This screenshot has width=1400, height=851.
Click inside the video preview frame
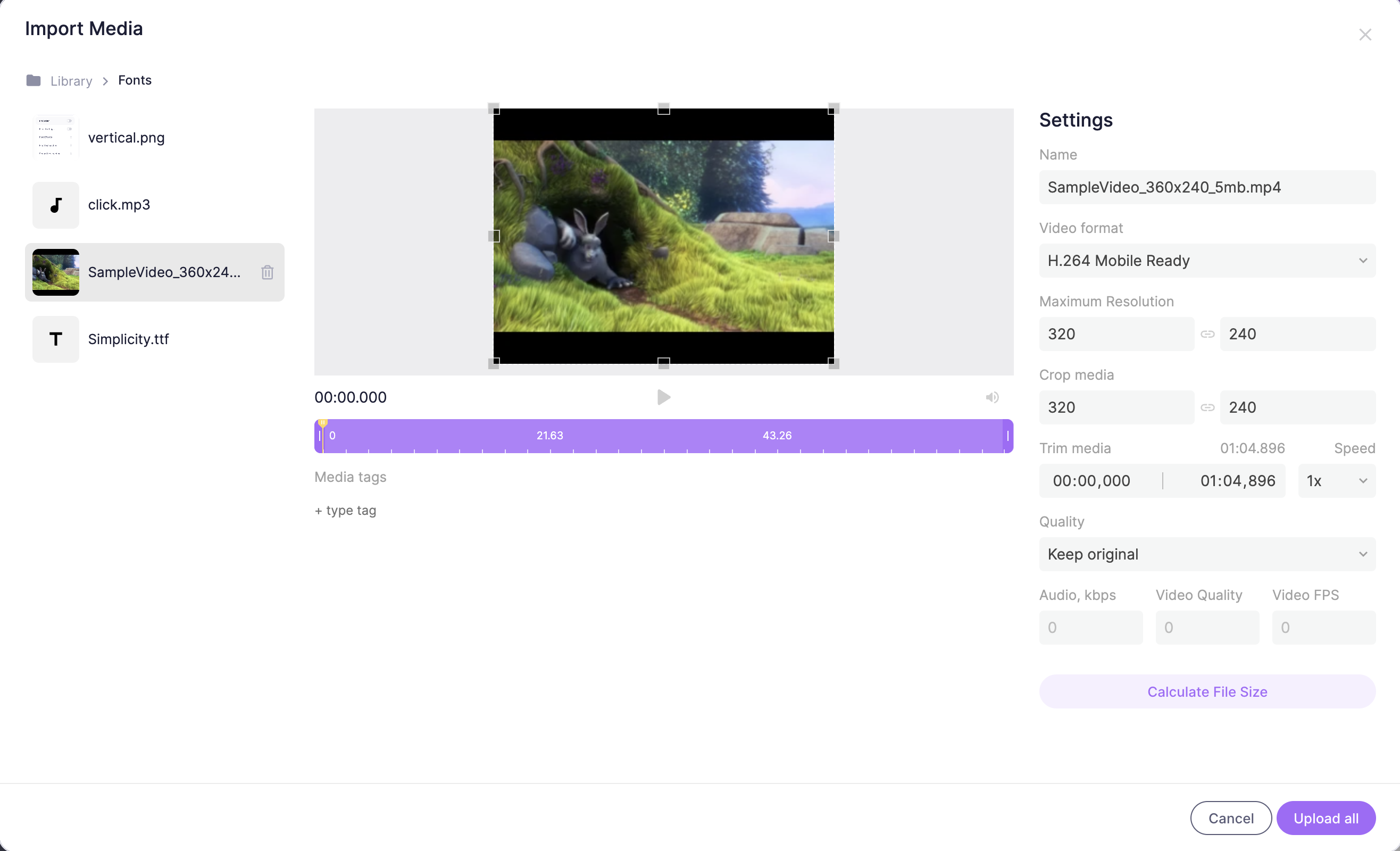(664, 236)
